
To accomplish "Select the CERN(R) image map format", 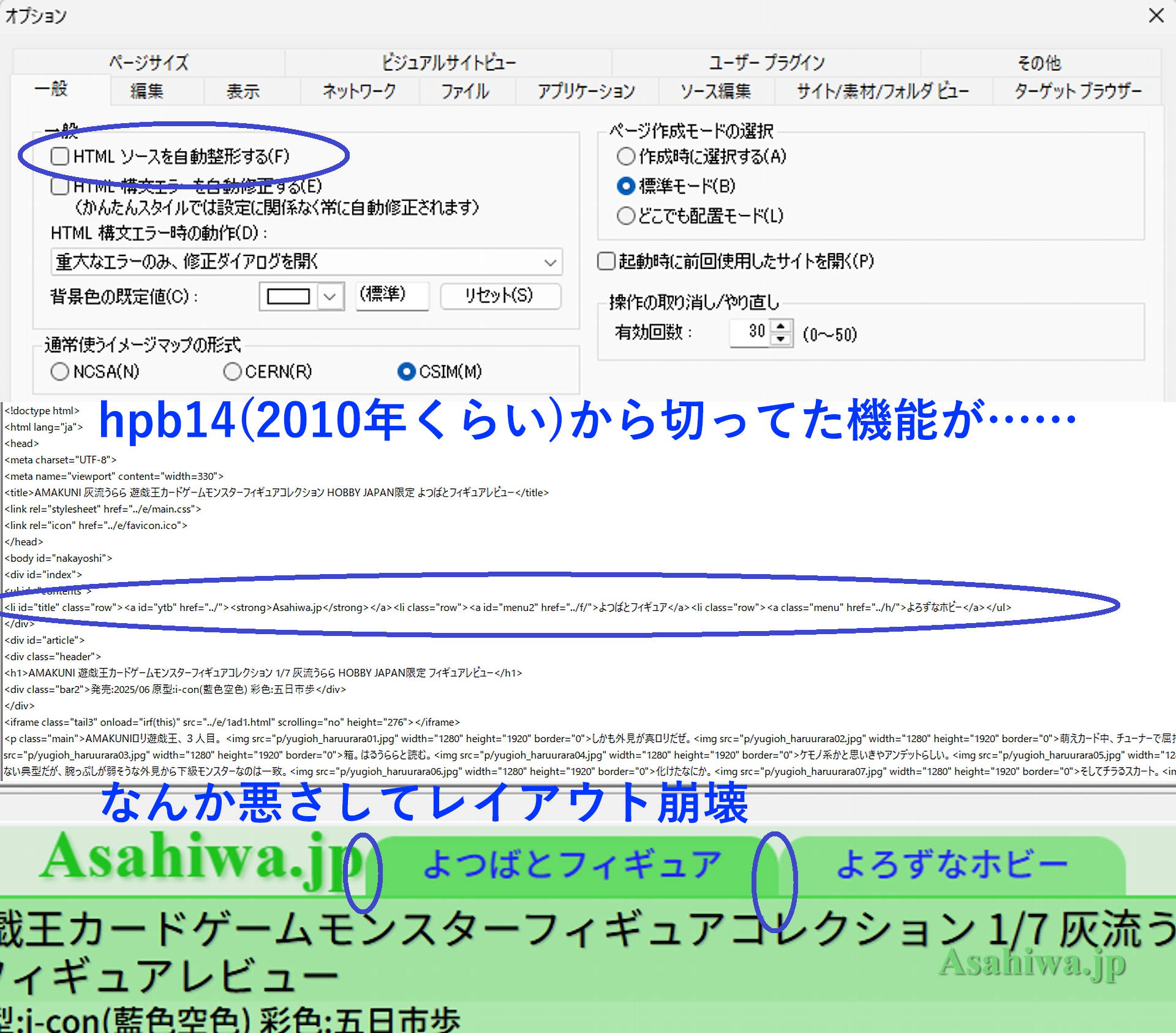I will click(x=232, y=371).
